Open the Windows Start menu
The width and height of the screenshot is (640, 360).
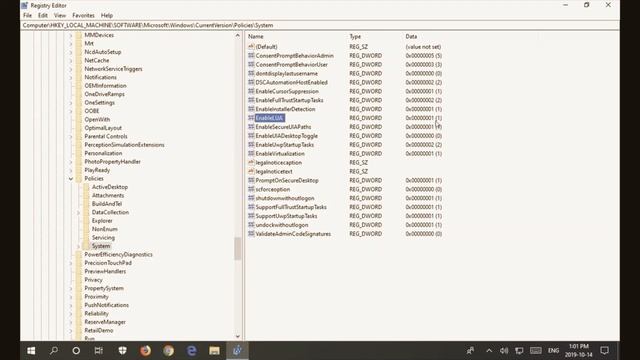coord(31,351)
